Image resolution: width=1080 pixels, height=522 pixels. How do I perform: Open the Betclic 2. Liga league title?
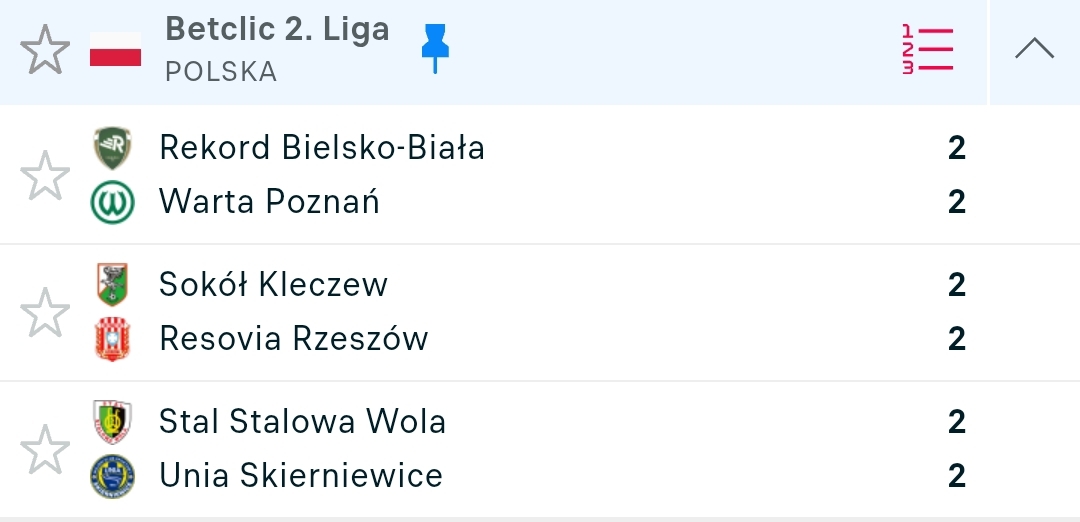click(277, 29)
